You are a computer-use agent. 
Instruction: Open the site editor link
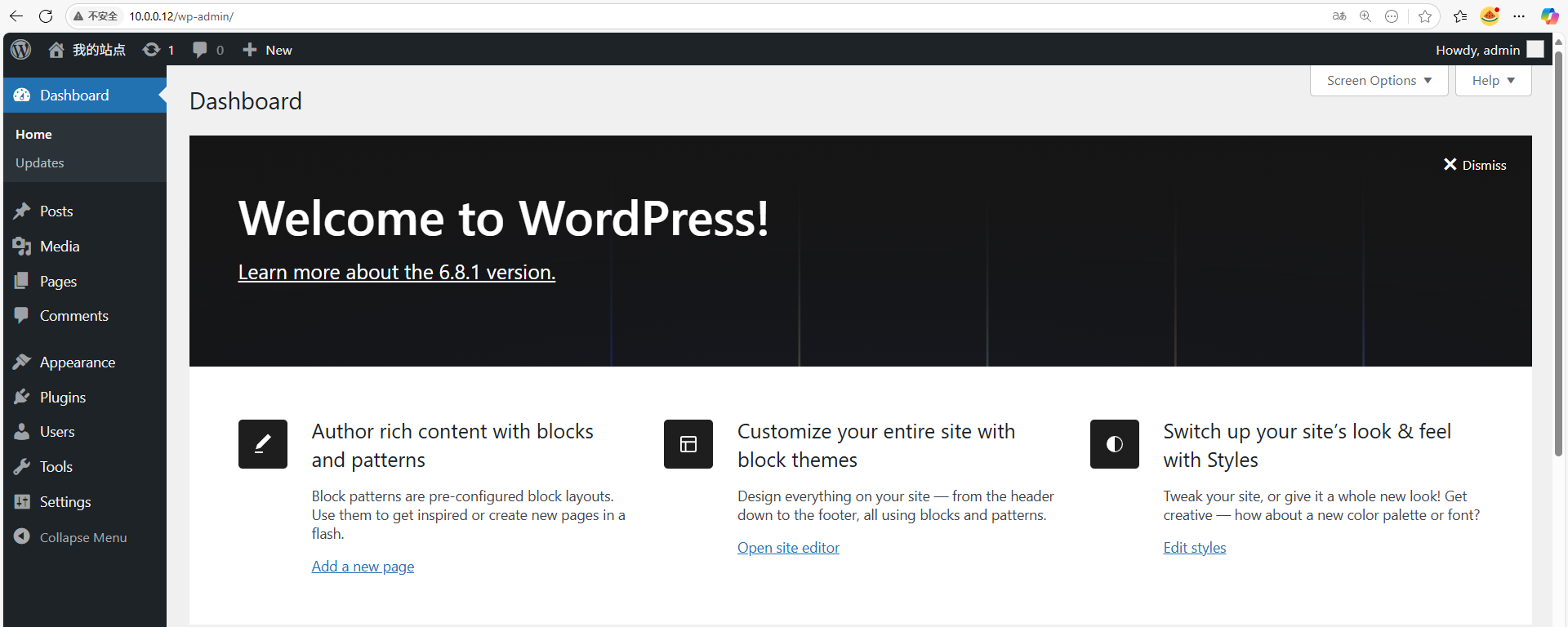788,548
